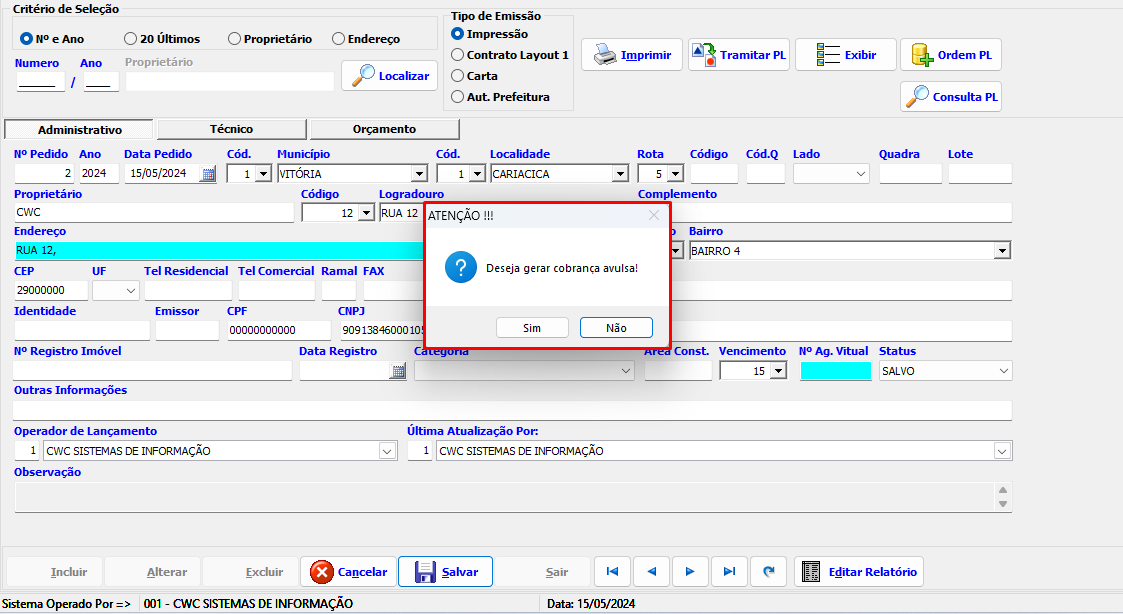Click the Outras Informações text field
Screen dimensions: 1123x614
512,410
